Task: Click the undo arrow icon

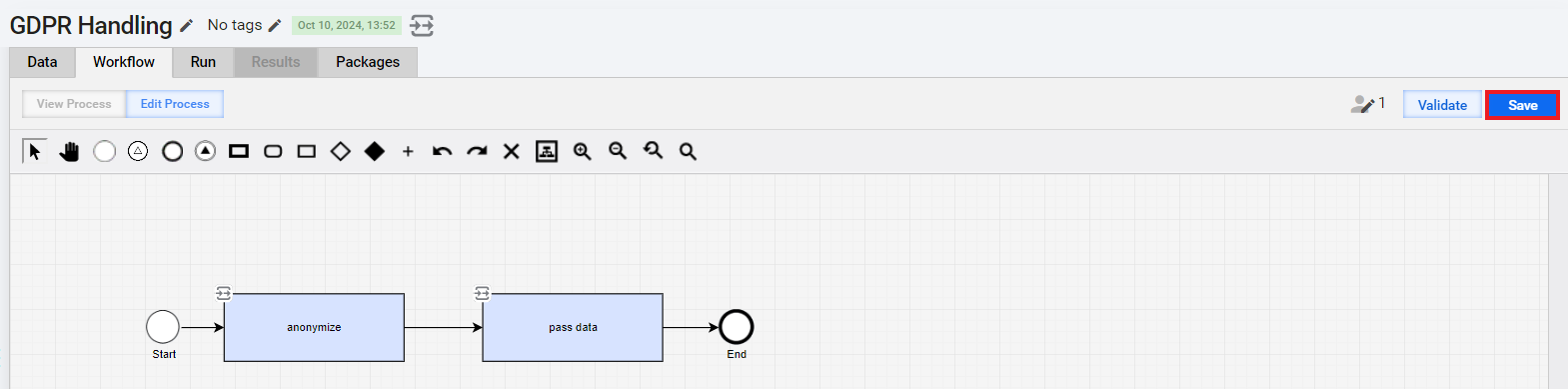Action: pos(442,151)
